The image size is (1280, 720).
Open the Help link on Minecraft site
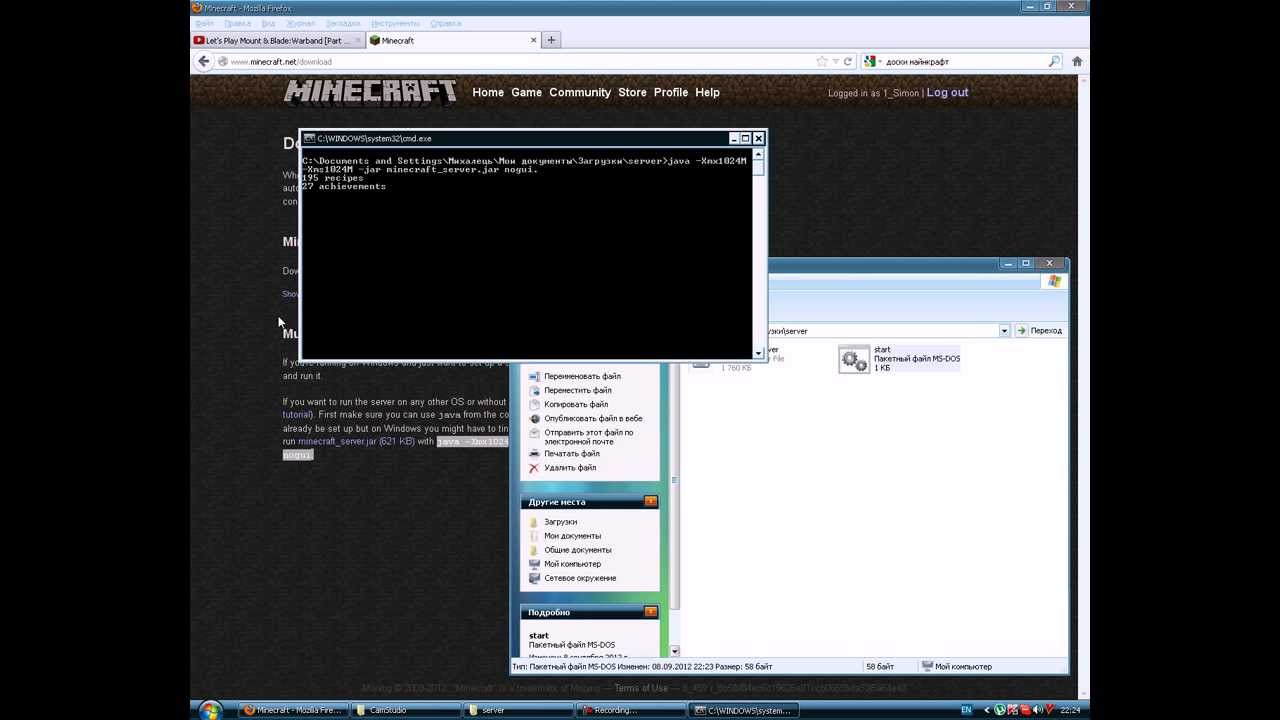click(707, 92)
